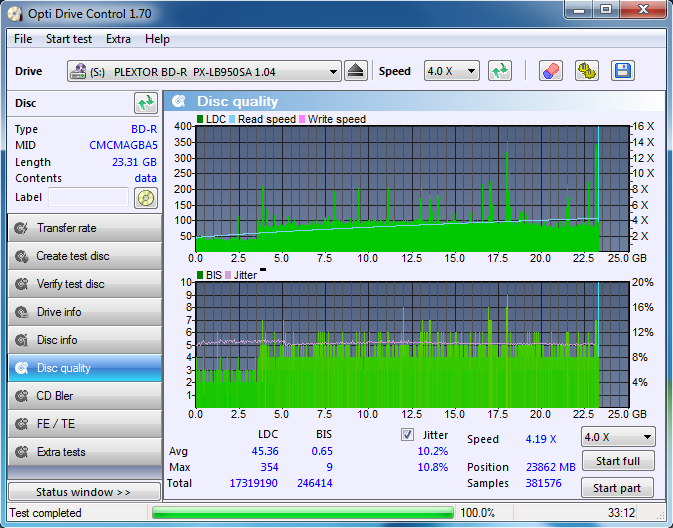Click the elapsed time 33:12
The image size is (673, 528).
click(x=621, y=513)
